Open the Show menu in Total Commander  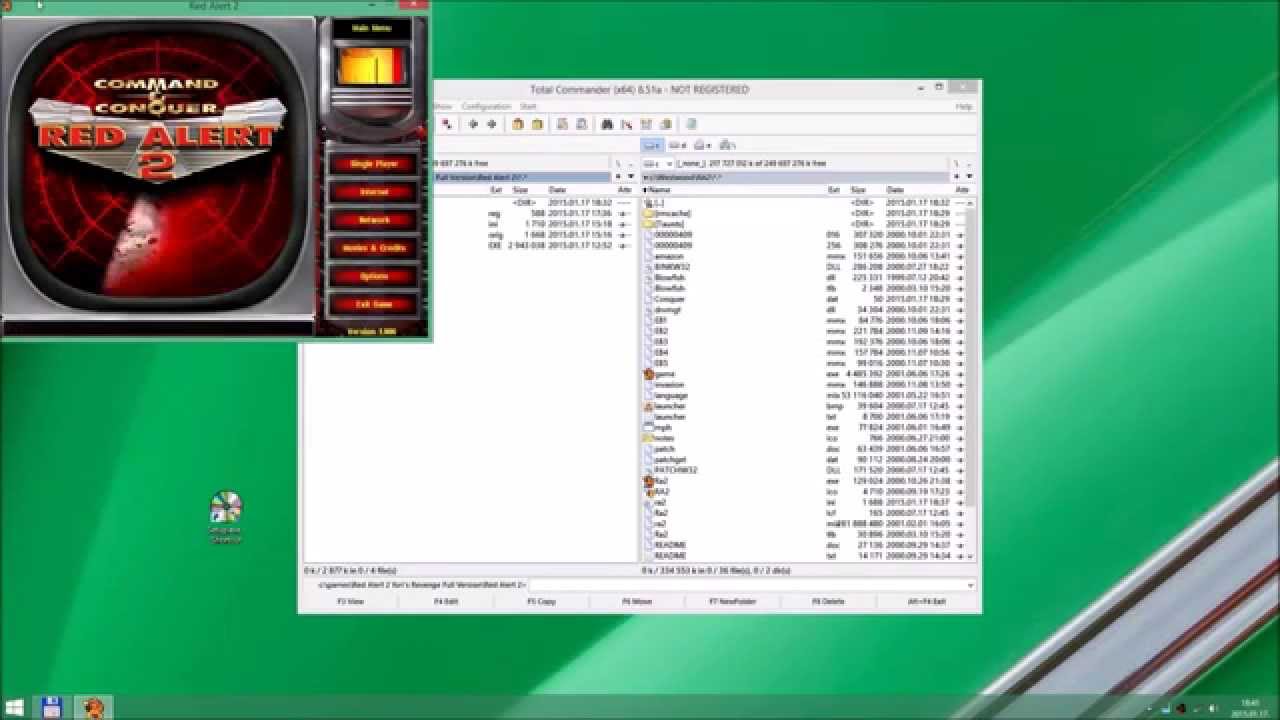pyautogui.click(x=442, y=106)
